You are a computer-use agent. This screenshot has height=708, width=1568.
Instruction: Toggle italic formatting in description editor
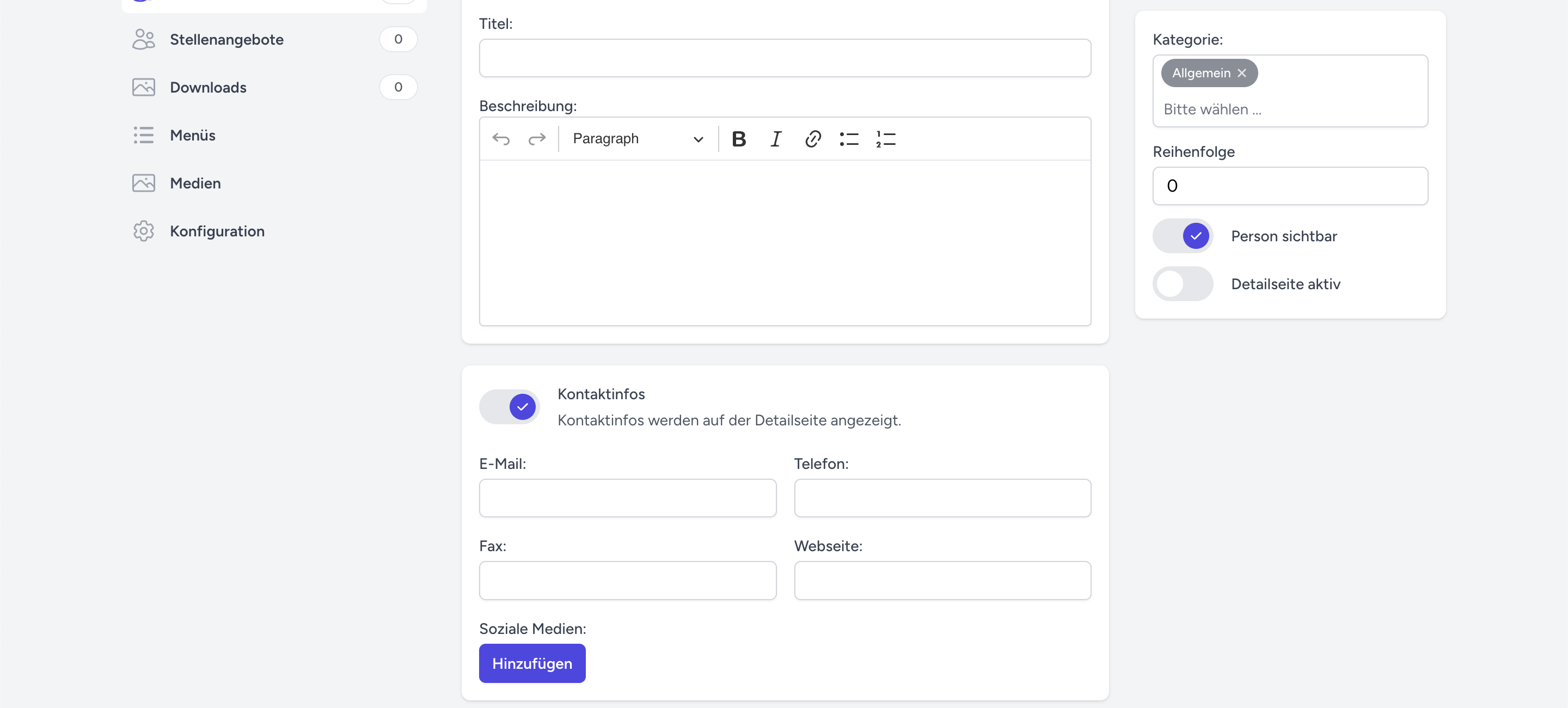coord(775,139)
